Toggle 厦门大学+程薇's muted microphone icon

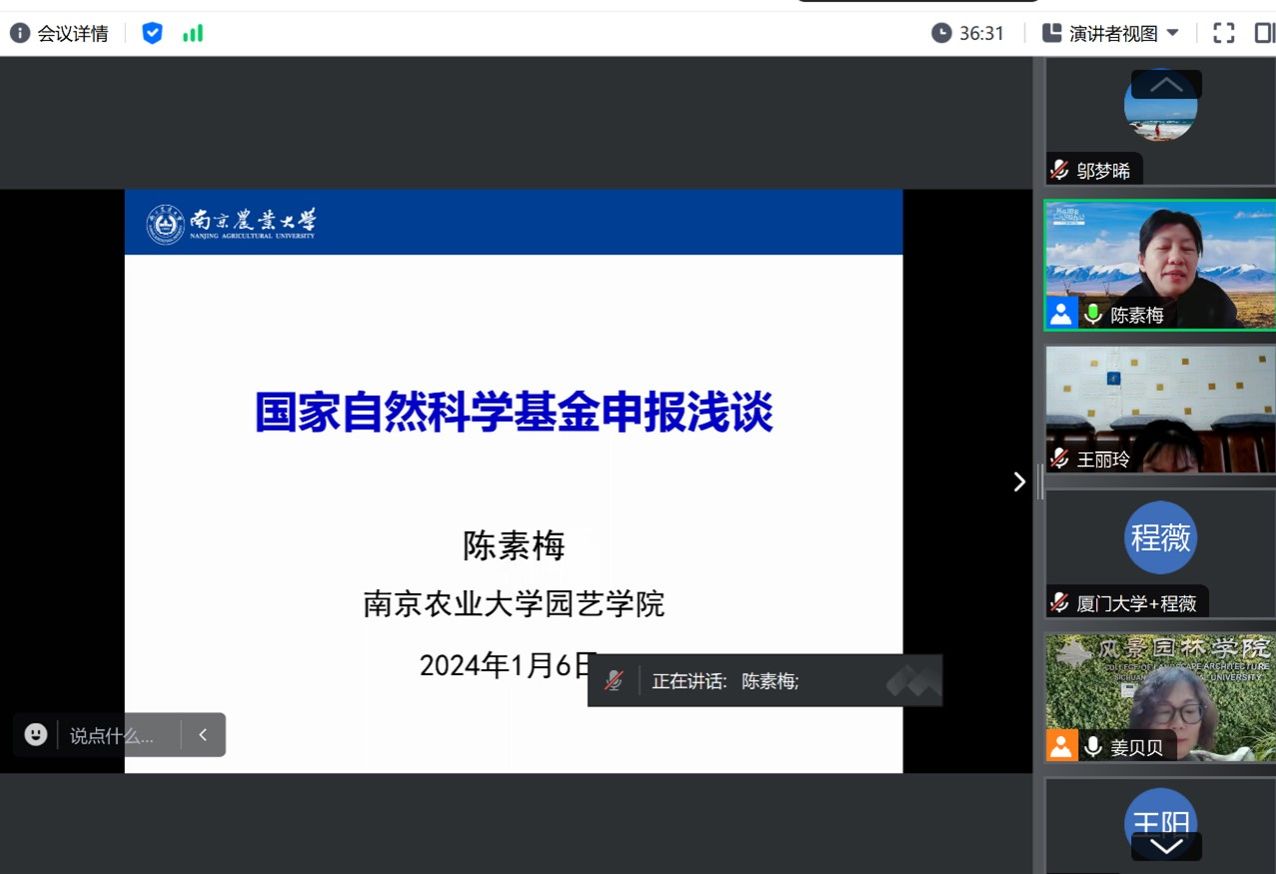point(1060,603)
